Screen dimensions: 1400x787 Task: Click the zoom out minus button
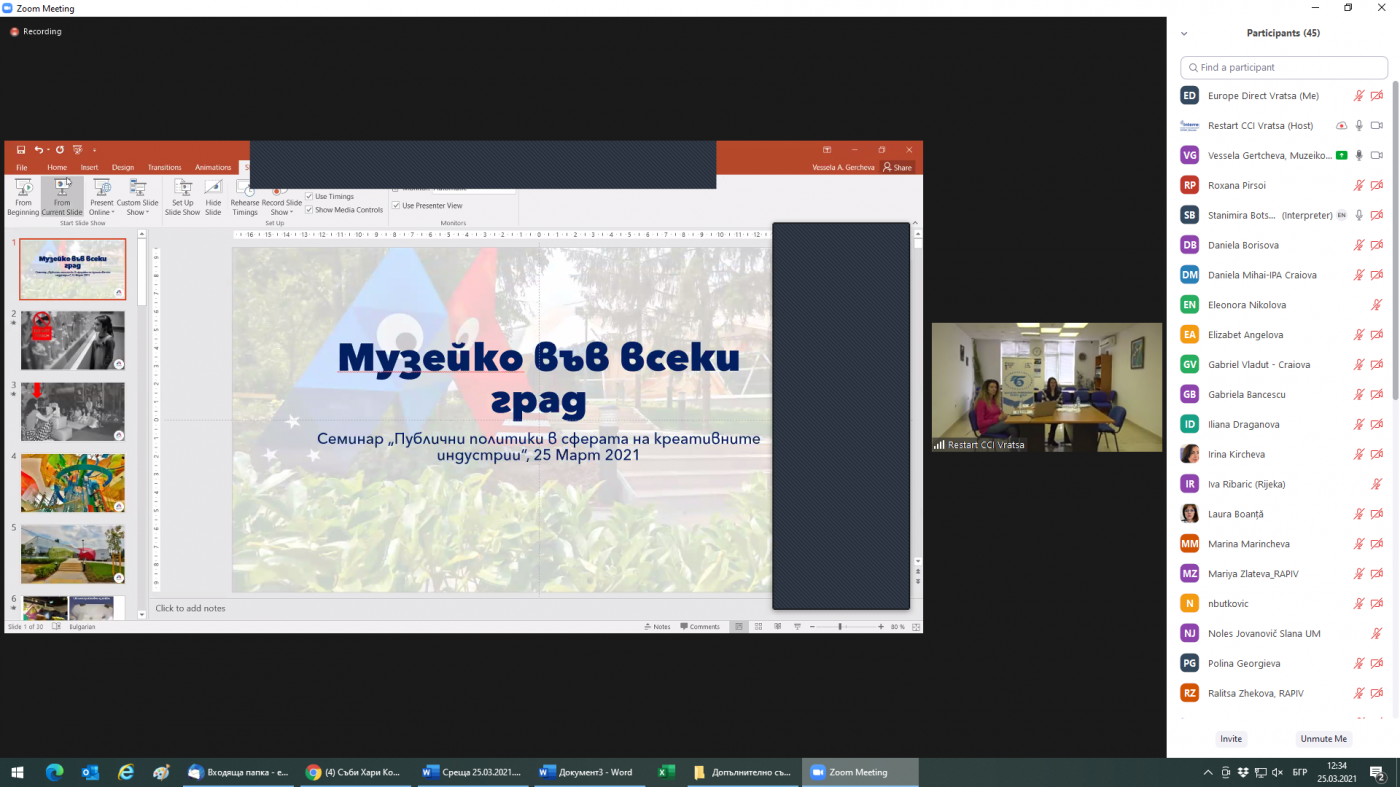(812, 627)
